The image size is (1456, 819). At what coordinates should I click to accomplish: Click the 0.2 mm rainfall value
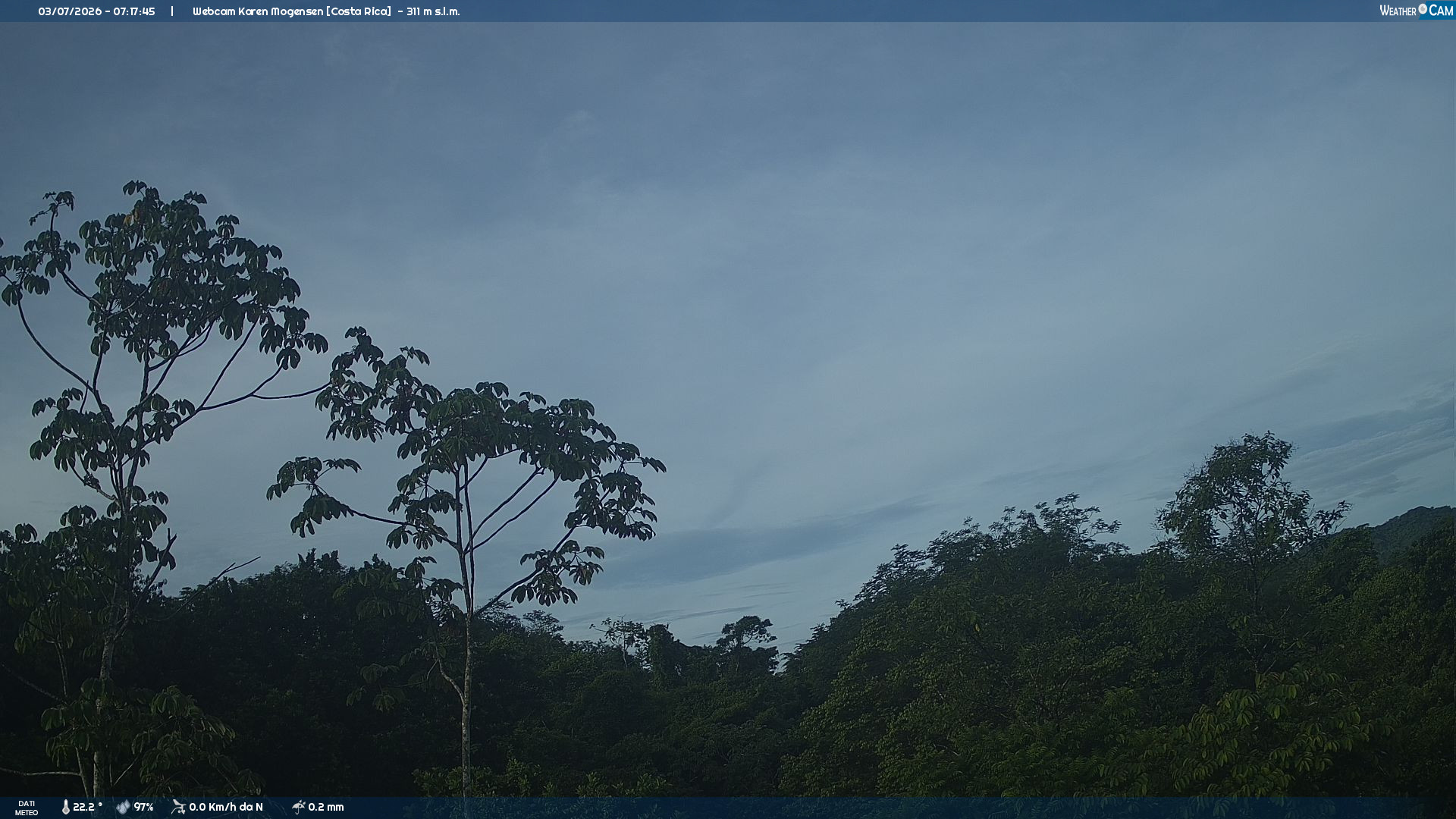click(x=326, y=807)
